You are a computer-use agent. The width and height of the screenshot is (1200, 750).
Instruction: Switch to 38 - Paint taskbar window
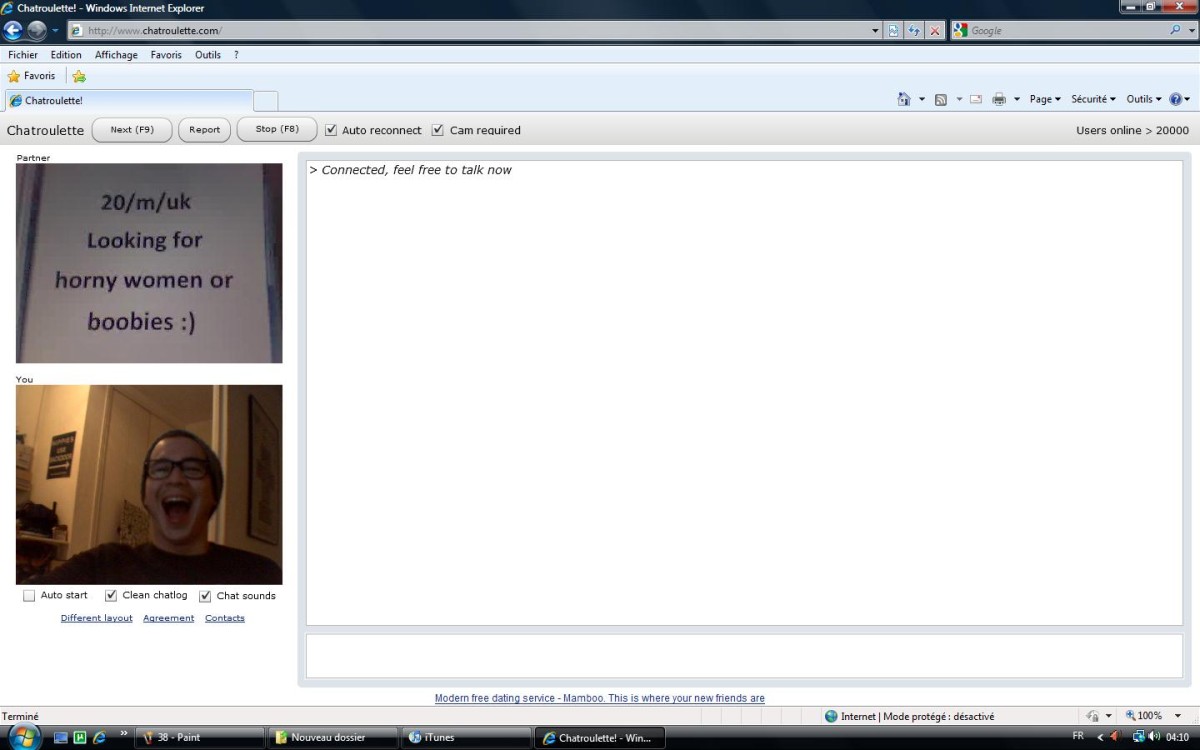coord(199,738)
